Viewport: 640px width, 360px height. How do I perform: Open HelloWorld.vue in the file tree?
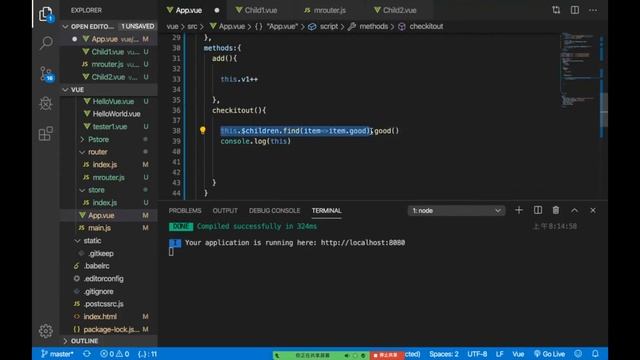116,114
